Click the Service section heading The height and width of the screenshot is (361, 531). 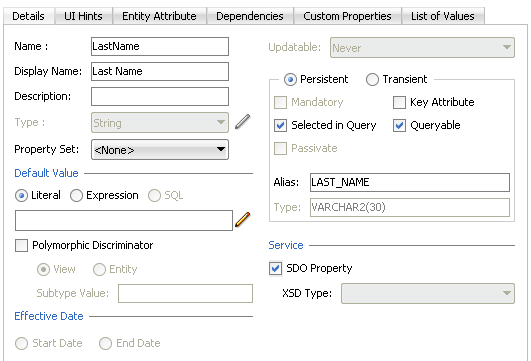[286, 245]
